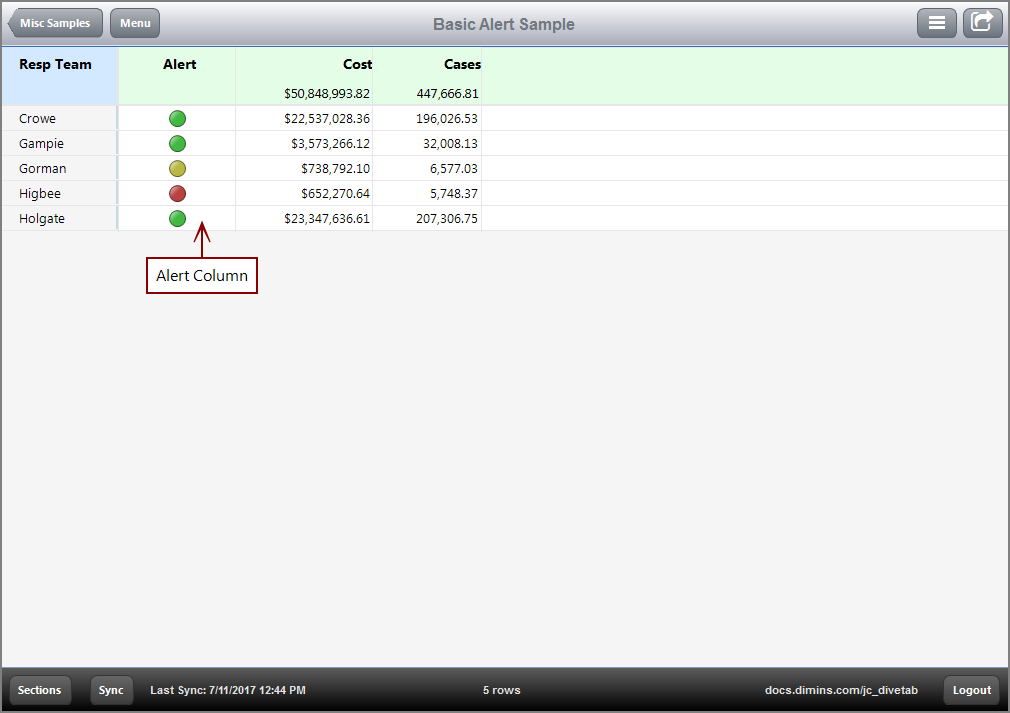1010x713 pixels.
Task: Click Higbee's red alert indicator
Action: pos(178,194)
